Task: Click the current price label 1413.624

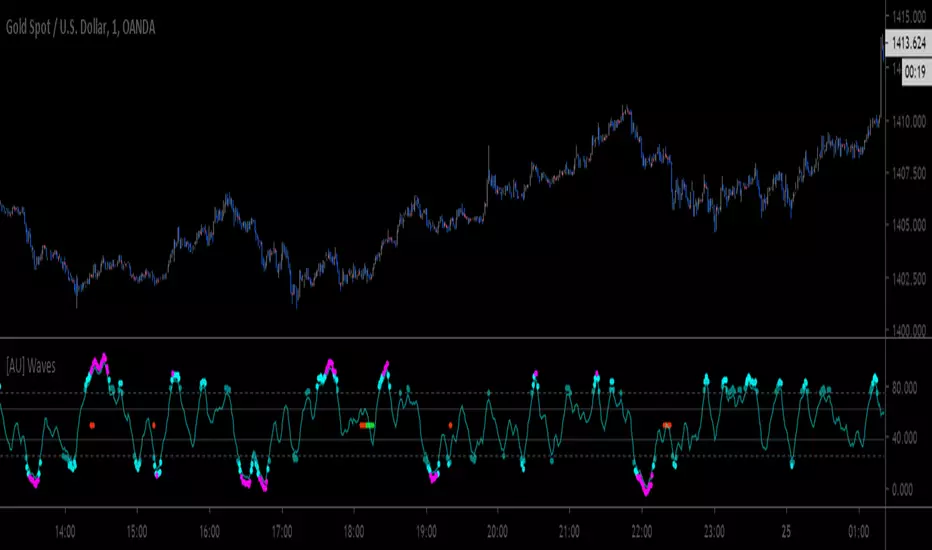Action: [908, 43]
